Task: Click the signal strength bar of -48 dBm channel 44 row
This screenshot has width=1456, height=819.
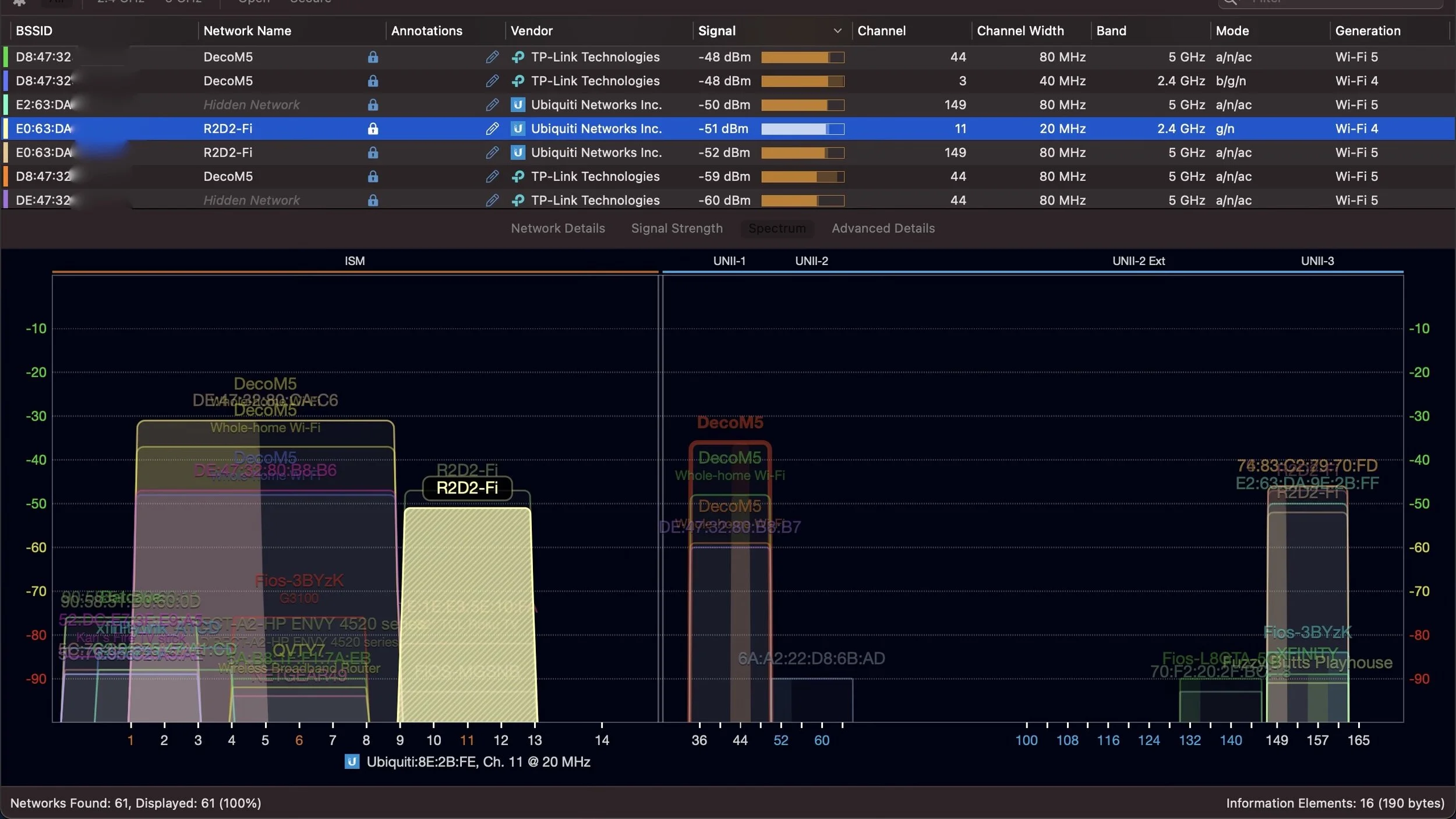Action: click(802, 57)
